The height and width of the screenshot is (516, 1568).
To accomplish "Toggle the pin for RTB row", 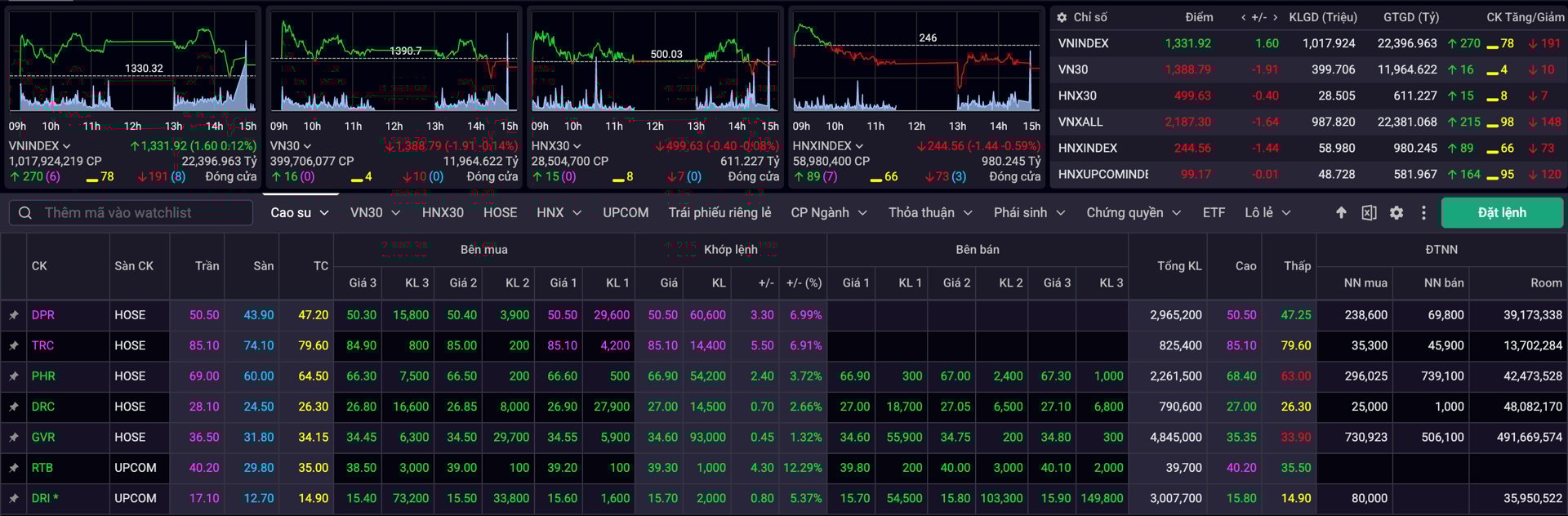I will [14, 468].
